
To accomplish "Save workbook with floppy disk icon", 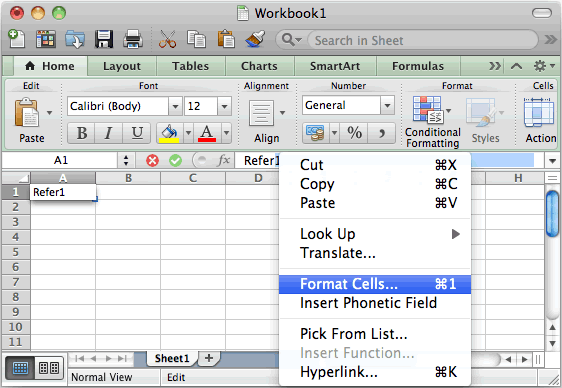I will point(104,39).
